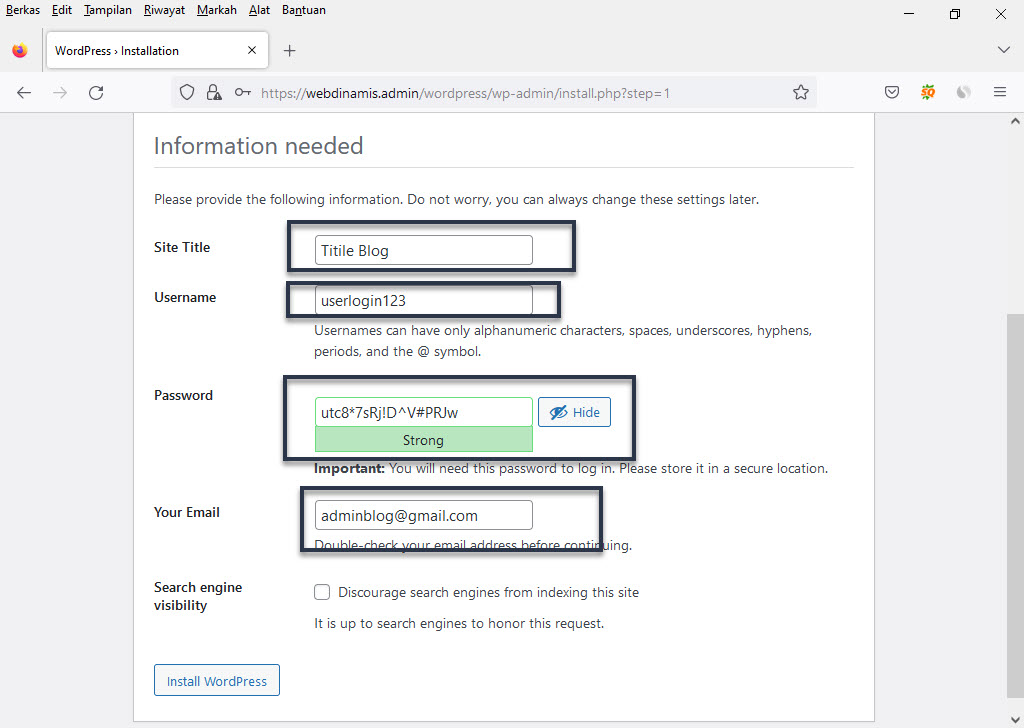Click the back navigation arrow

click(x=24, y=91)
